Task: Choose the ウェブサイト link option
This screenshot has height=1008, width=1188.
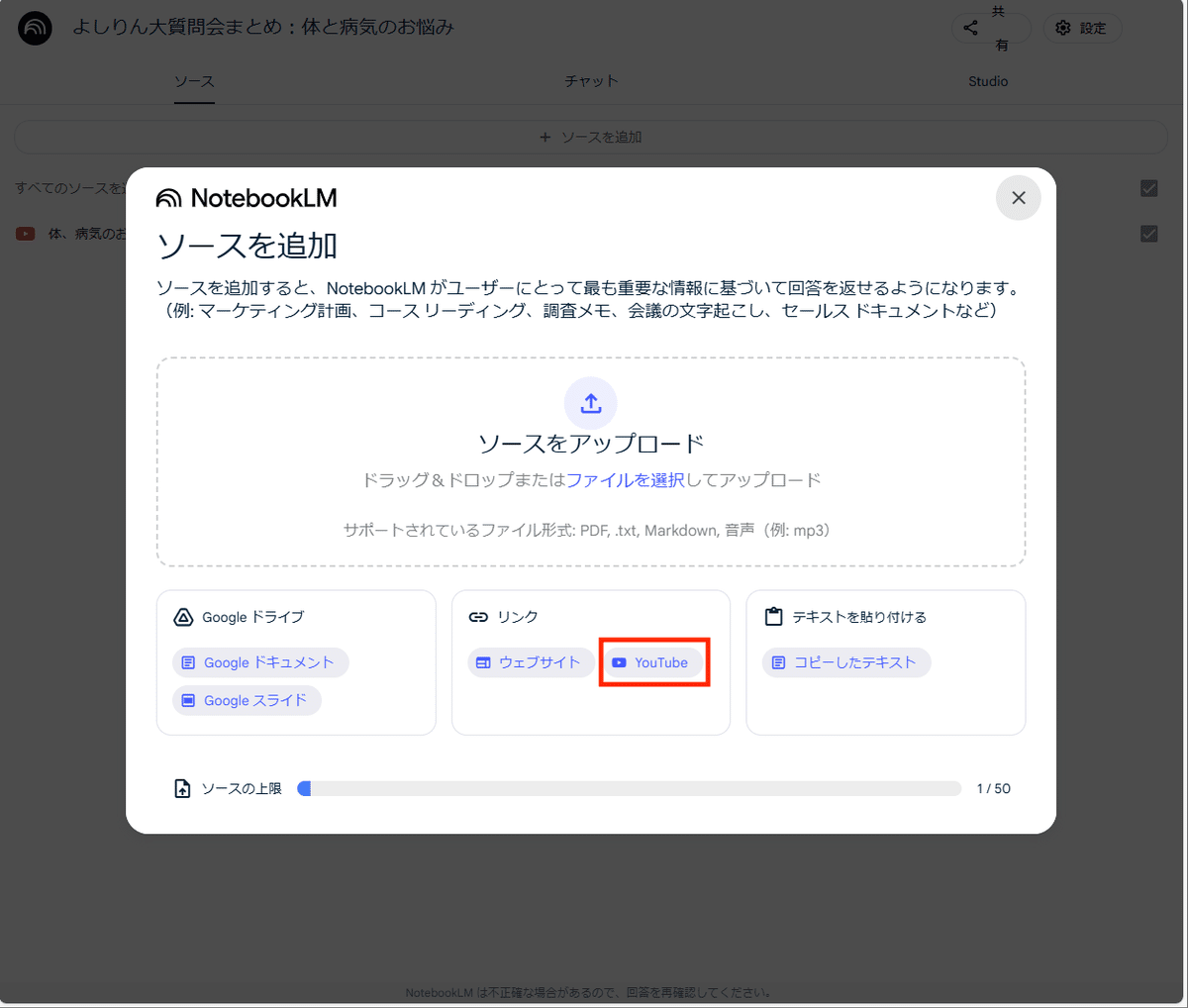Action: click(531, 662)
